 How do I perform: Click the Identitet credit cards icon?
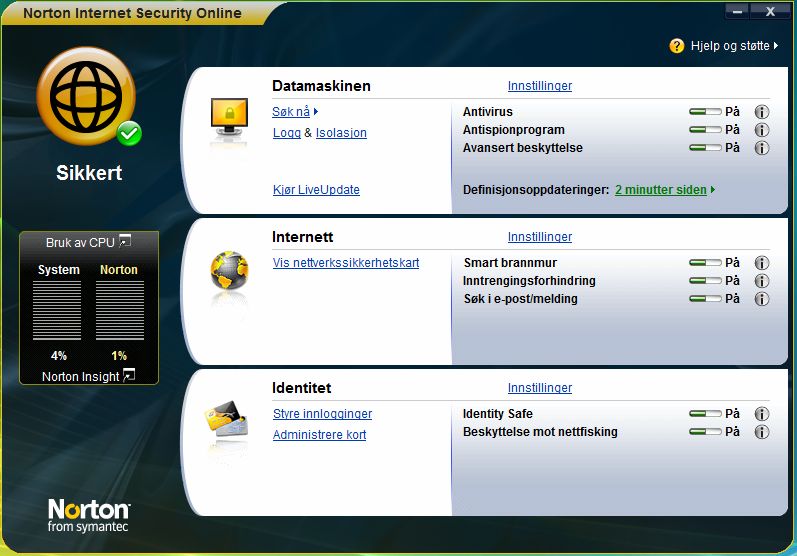[226, 419]
